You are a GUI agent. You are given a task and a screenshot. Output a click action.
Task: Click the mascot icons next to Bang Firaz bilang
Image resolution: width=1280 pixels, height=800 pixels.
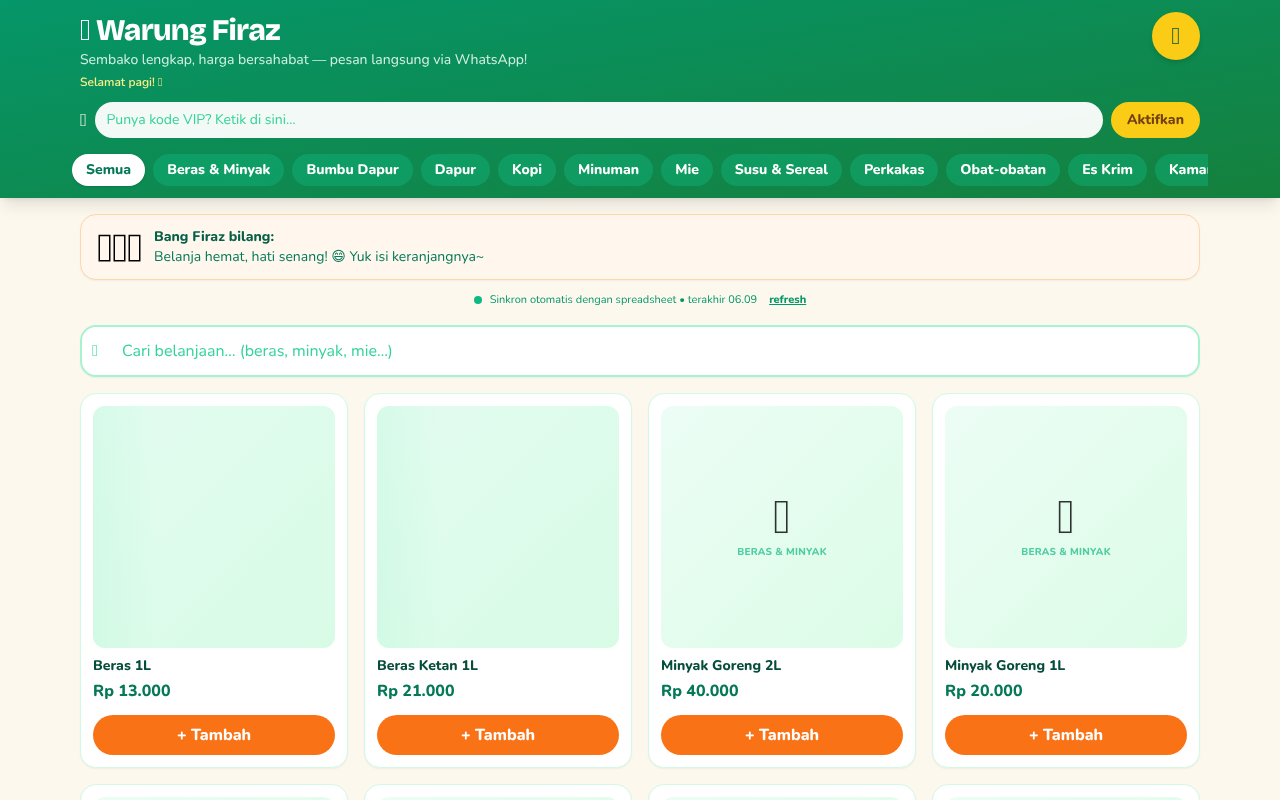(x=119, y=247)
